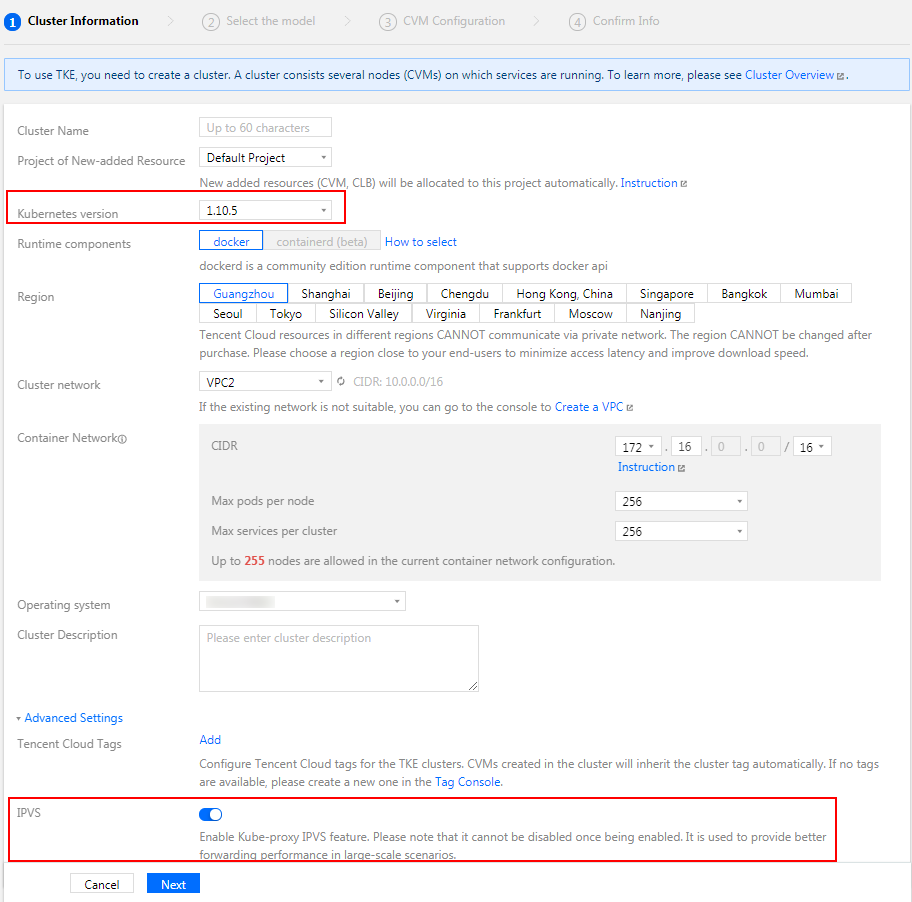
Task: Click Add for Tencent Cloud Tags
Action: (x=210, y=740)
